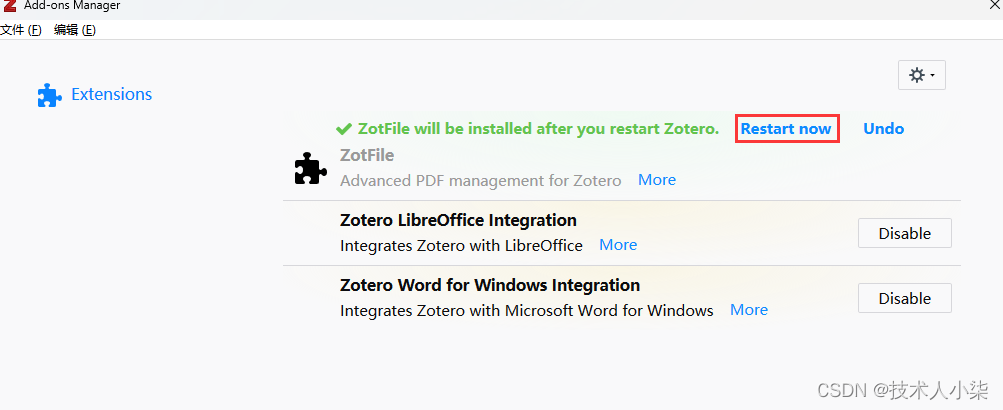Select the ZotFile extension name

click(x=367, y=155)
